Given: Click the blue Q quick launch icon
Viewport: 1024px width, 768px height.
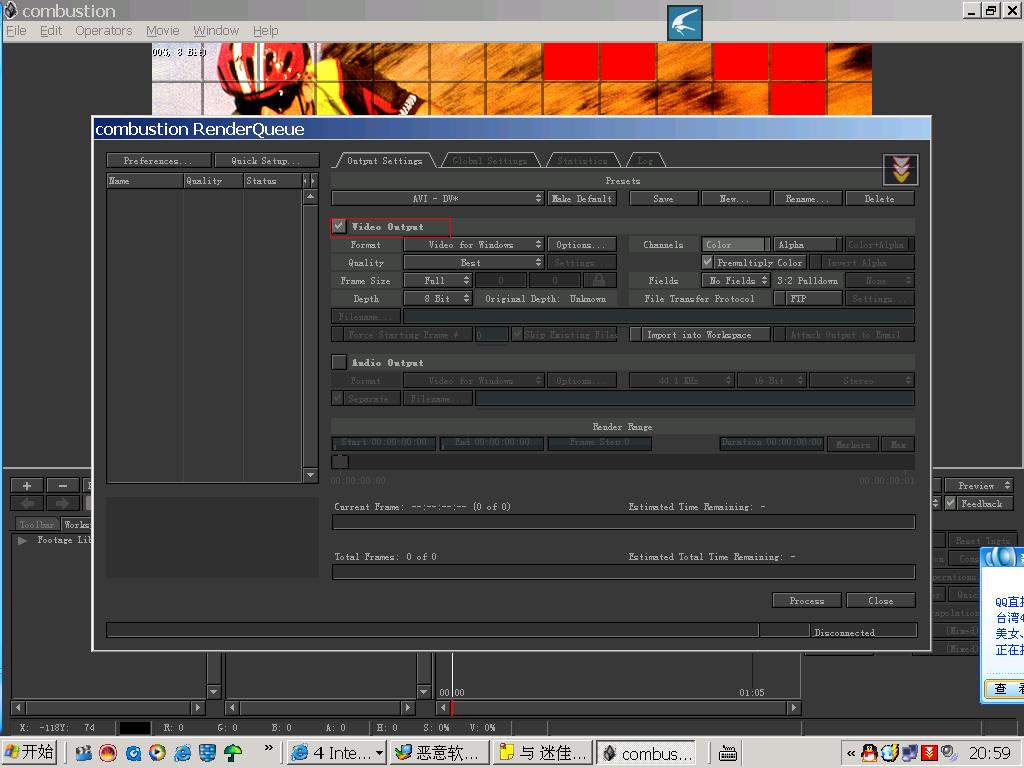Looking at the screenshot, I should click(133, 753).
